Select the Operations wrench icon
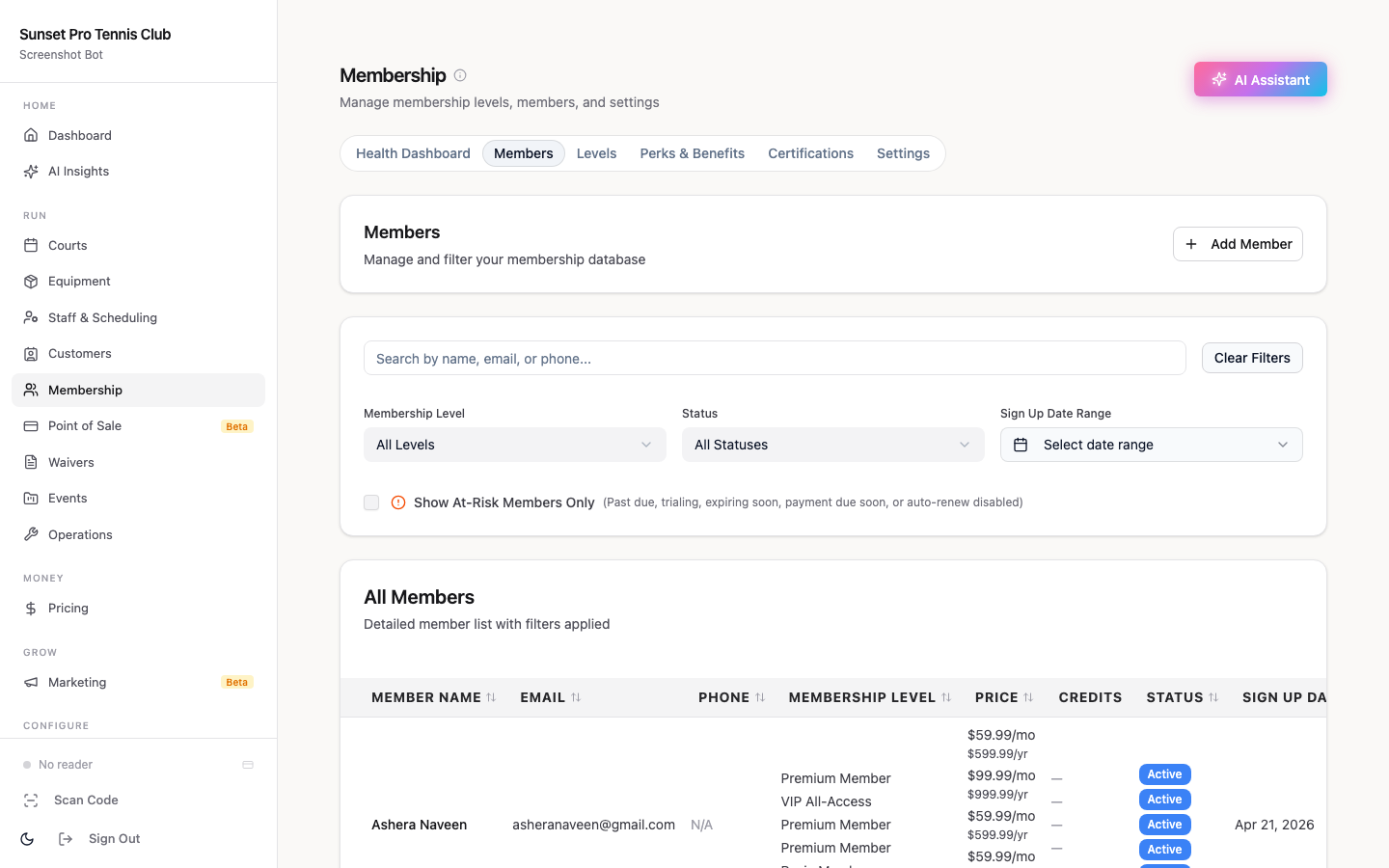Screen dimensions: 1389x868 (x=31, y=534)
